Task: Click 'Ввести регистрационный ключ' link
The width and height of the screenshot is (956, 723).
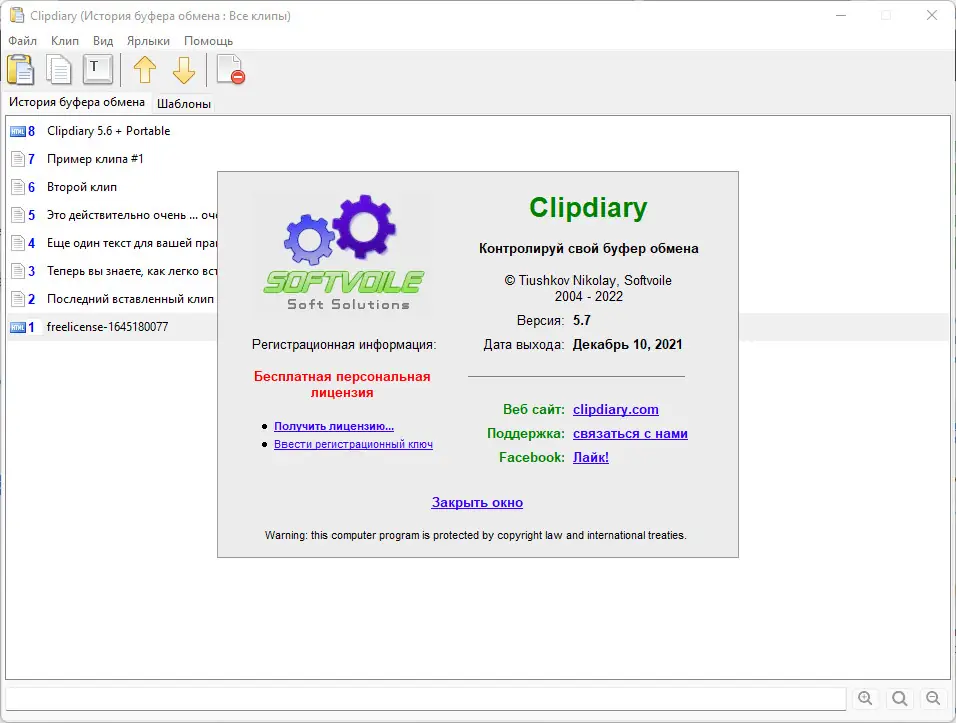Action: click(x=353, y=444)
